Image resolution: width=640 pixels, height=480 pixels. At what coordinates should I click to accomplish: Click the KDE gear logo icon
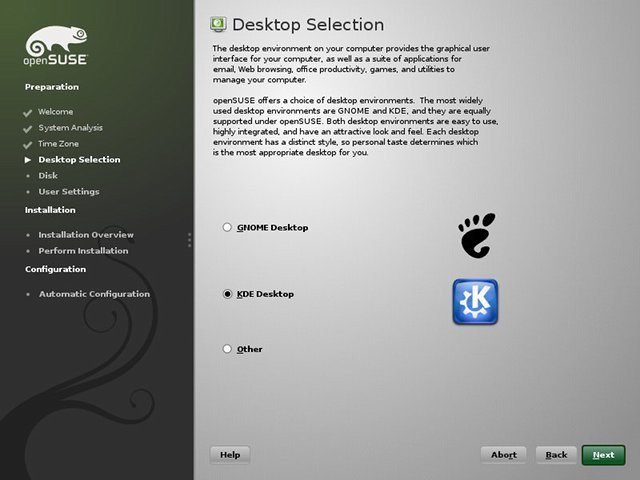pyautogui.click(x=475, y=302)
